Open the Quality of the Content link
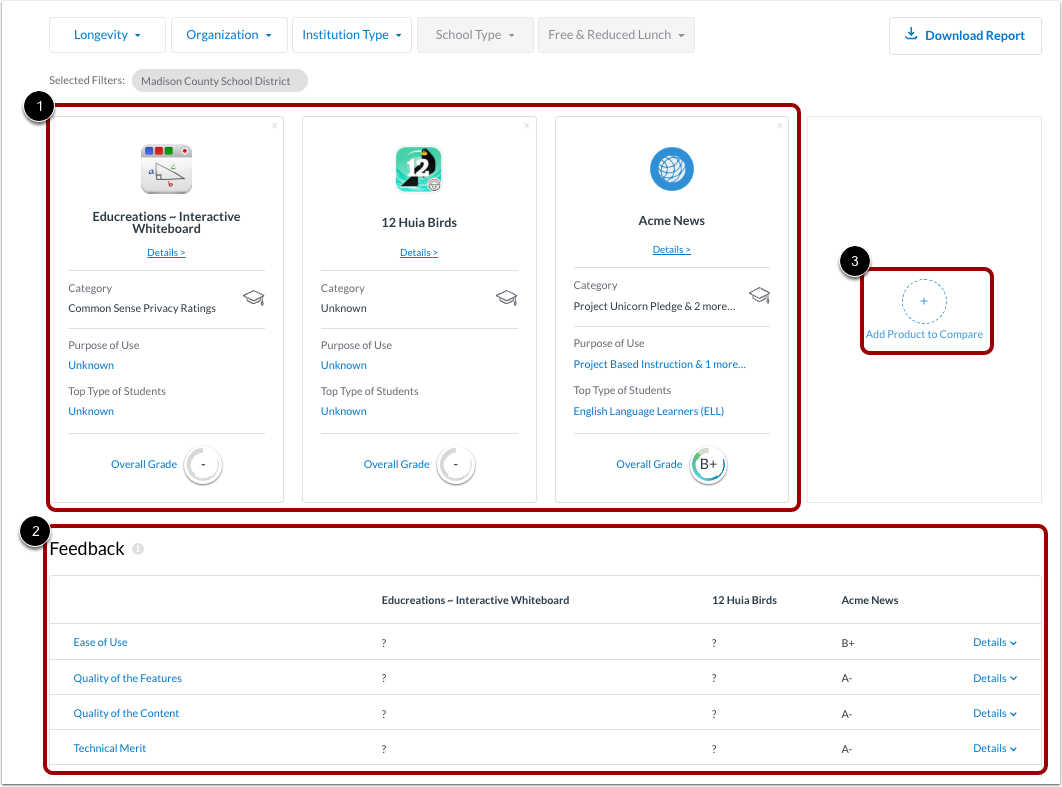 pos(126,713)
